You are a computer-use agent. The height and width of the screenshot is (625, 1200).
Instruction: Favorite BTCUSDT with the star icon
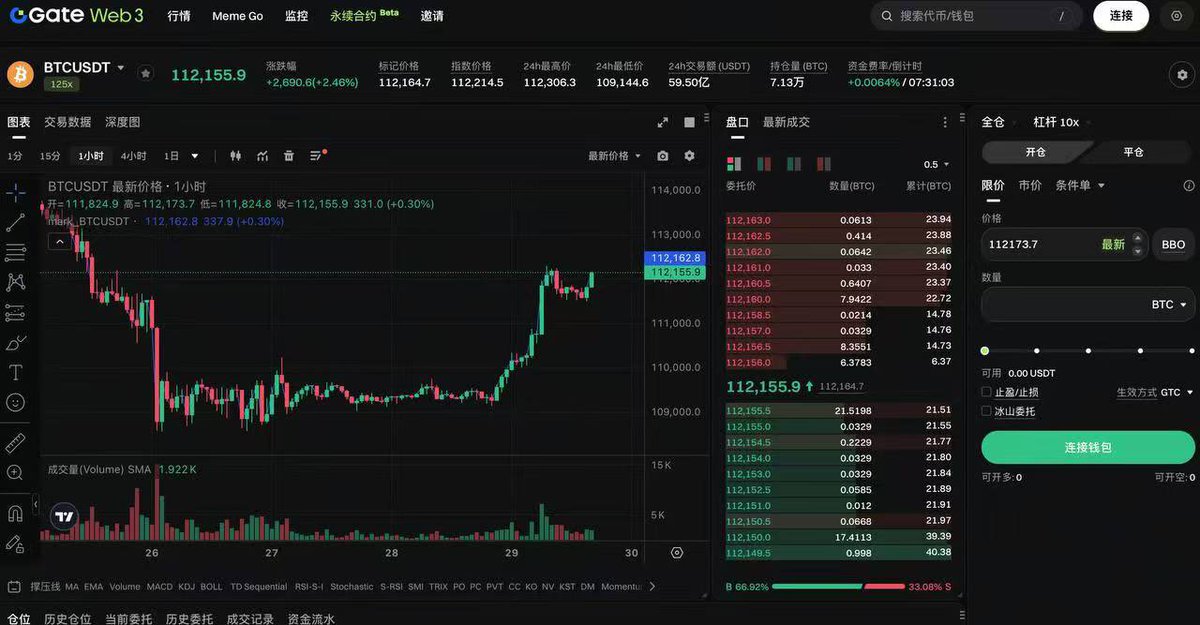pos(145,73)
